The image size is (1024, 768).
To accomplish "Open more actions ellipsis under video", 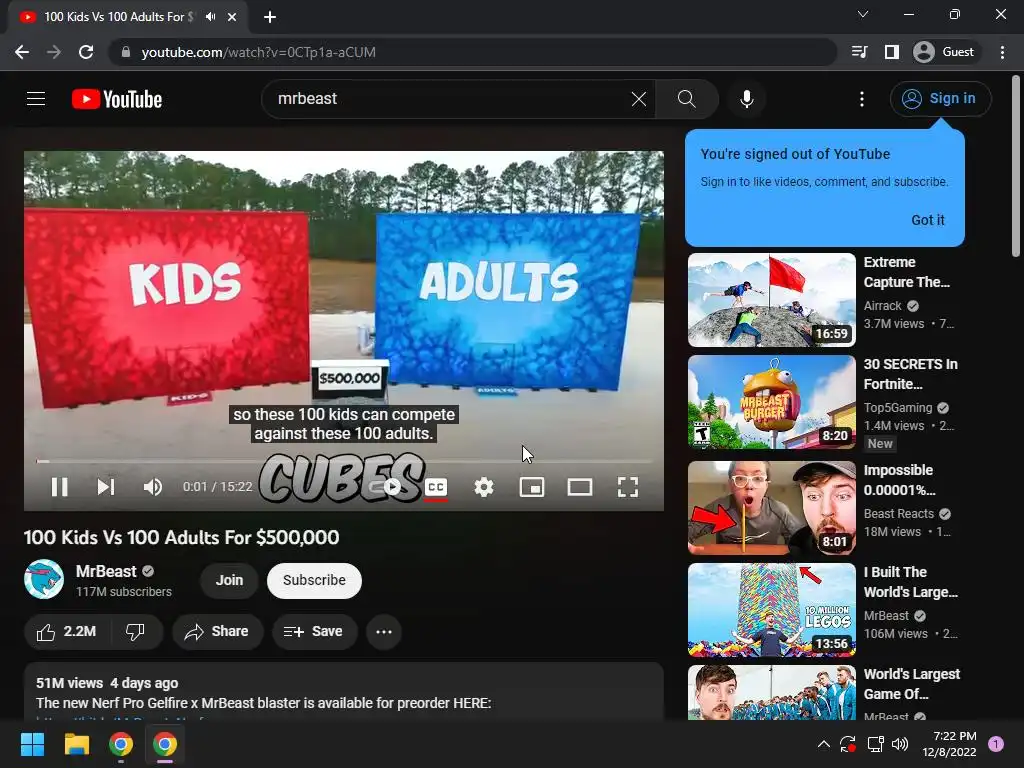I will click(x=383, y=632).
